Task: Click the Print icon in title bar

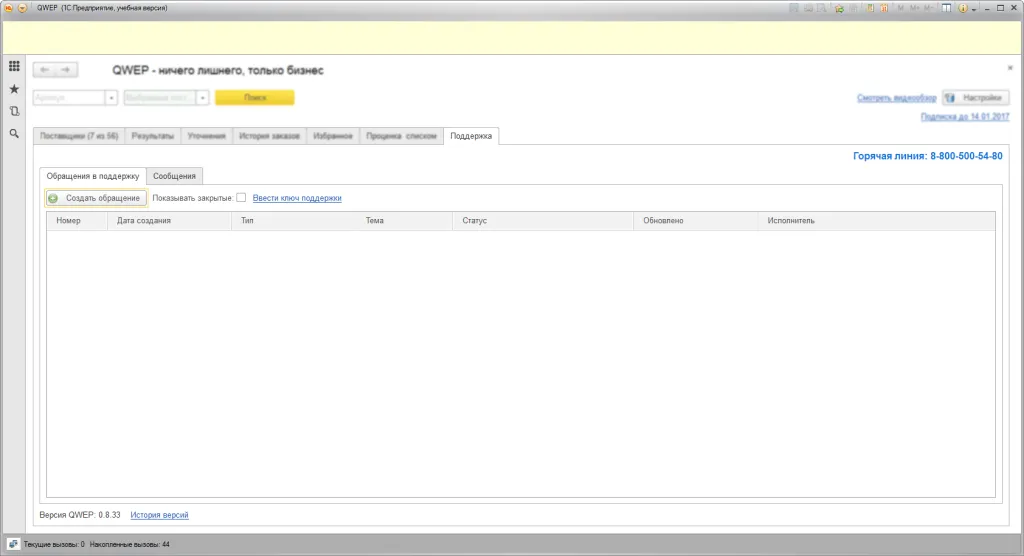Action: (x=808, y=8)
